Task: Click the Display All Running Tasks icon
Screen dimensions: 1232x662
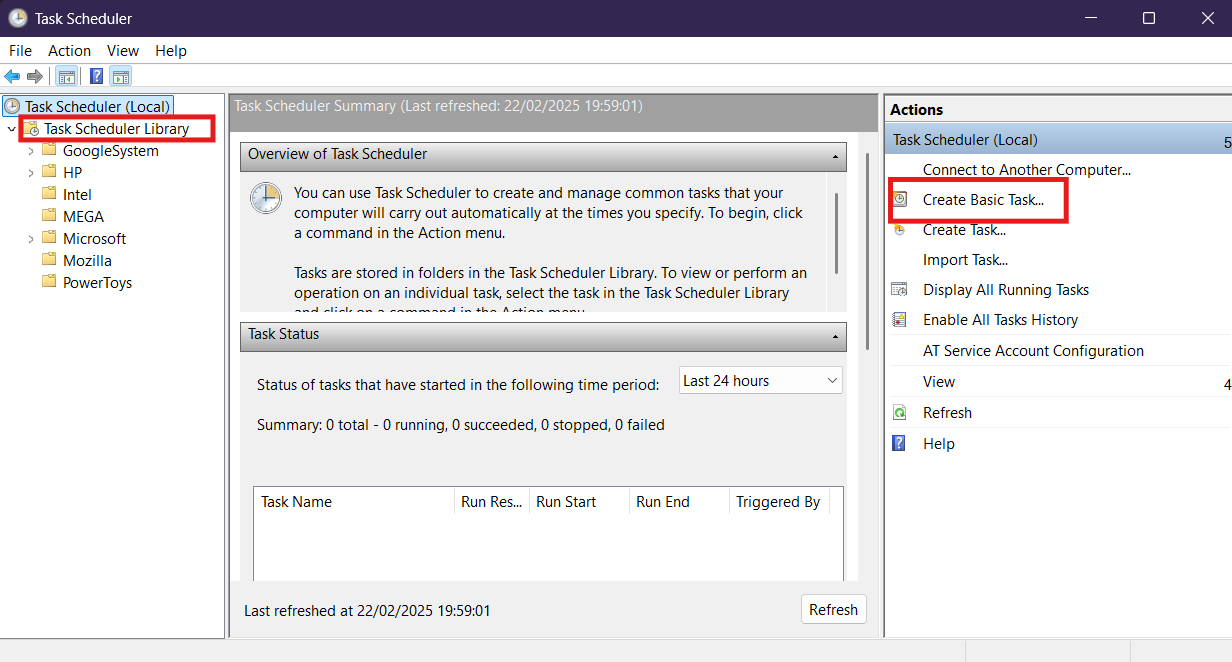Action: coord(900,289)
